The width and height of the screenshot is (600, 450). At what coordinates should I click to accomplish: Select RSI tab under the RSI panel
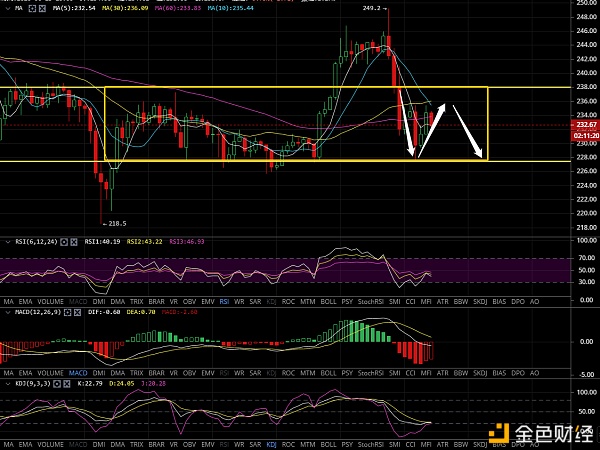pos(223,299)
